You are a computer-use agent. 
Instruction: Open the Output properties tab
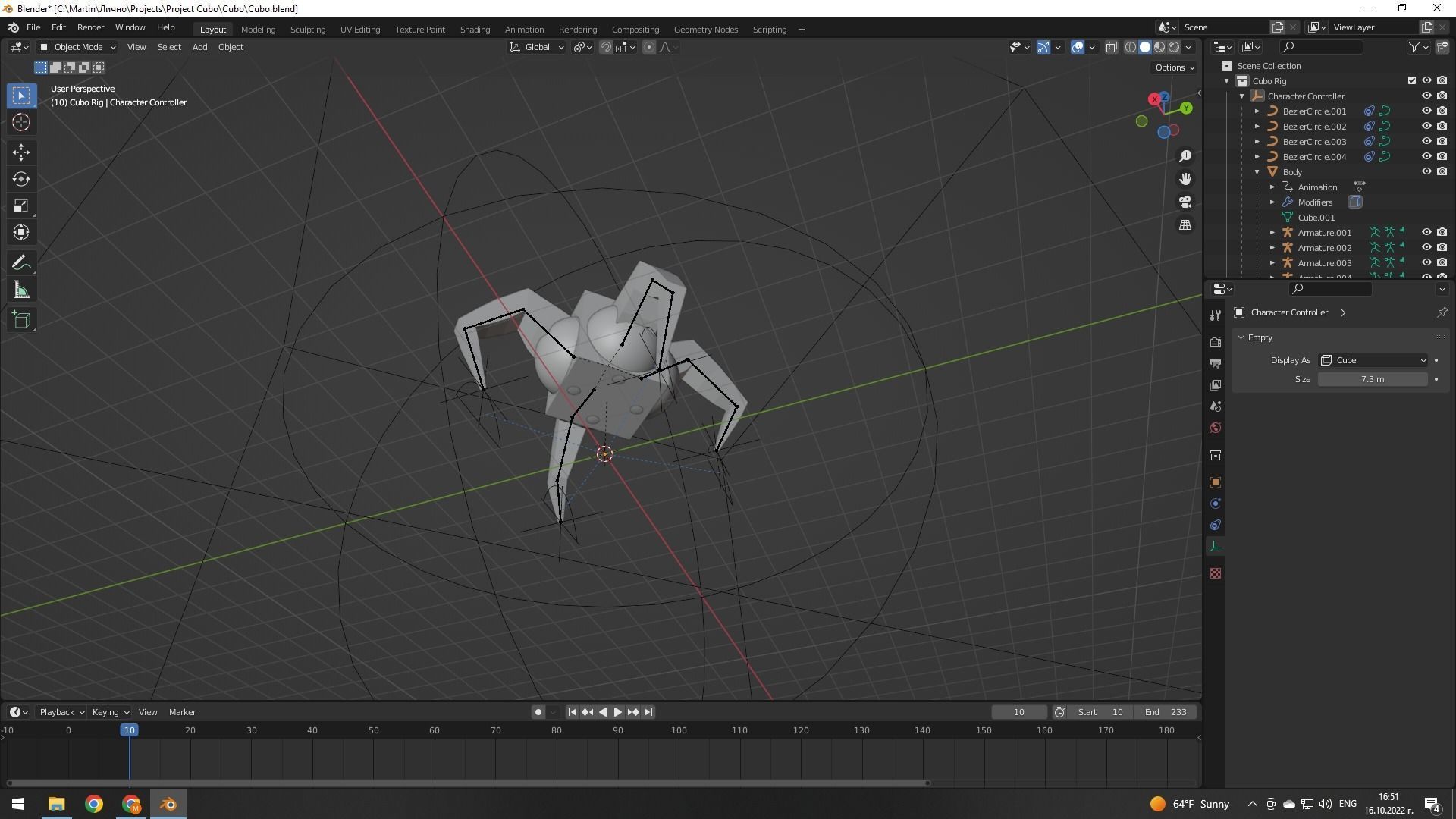(1216, 363)
